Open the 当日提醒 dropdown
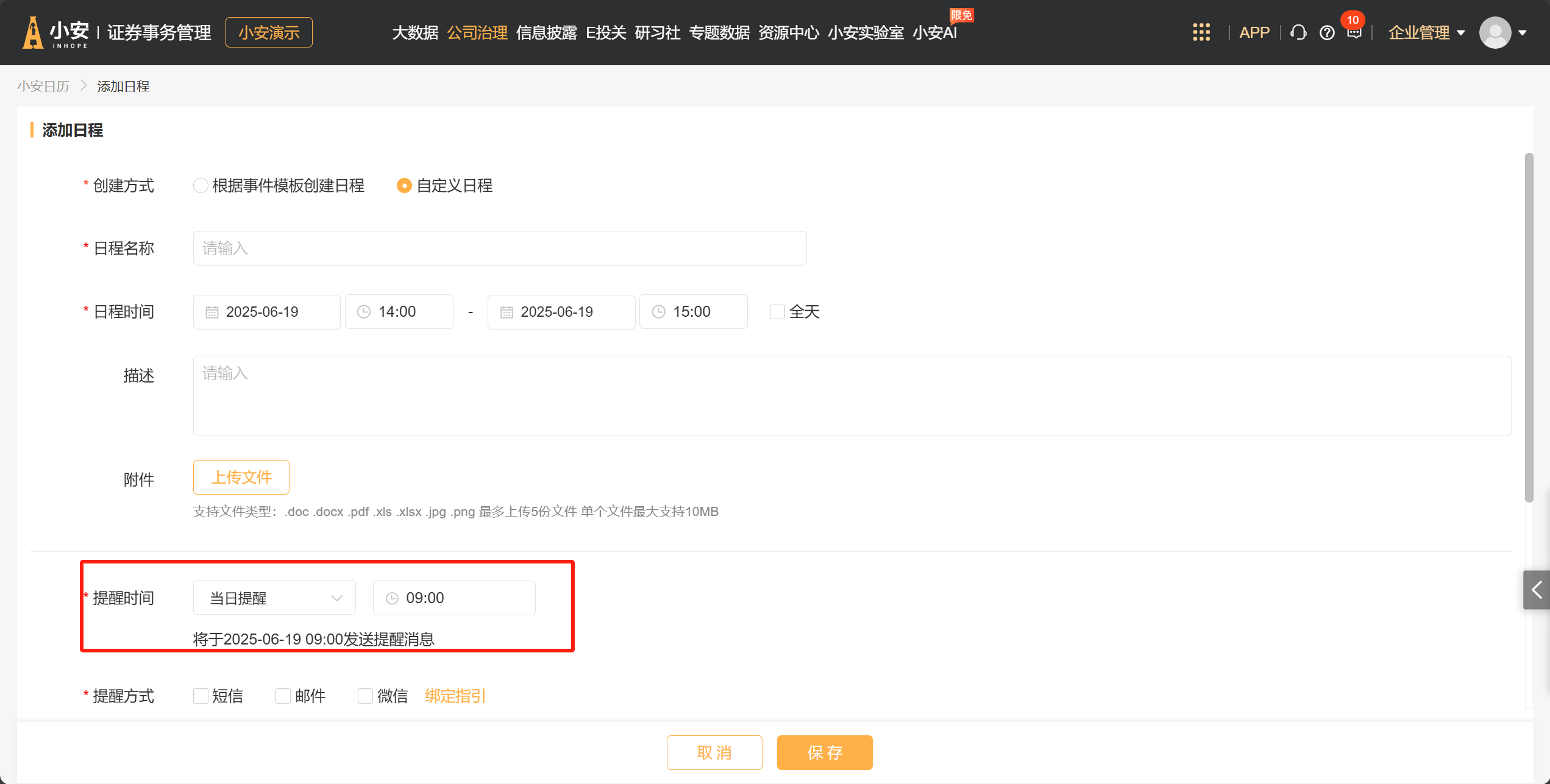Viewport: 1550px width, 784px height. coord(274,598)
